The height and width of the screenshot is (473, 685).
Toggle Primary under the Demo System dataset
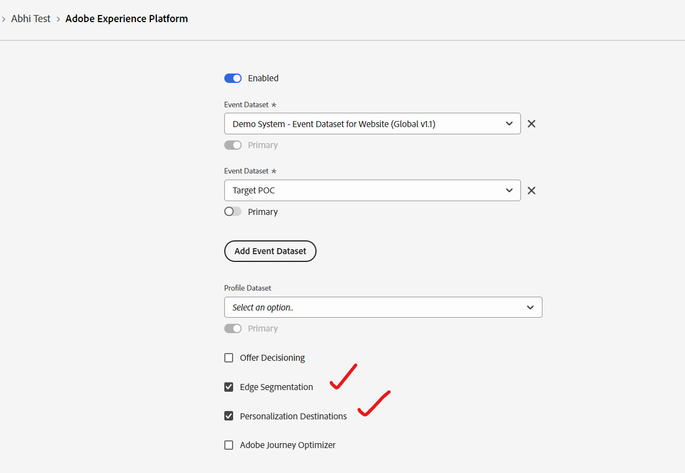233,145
